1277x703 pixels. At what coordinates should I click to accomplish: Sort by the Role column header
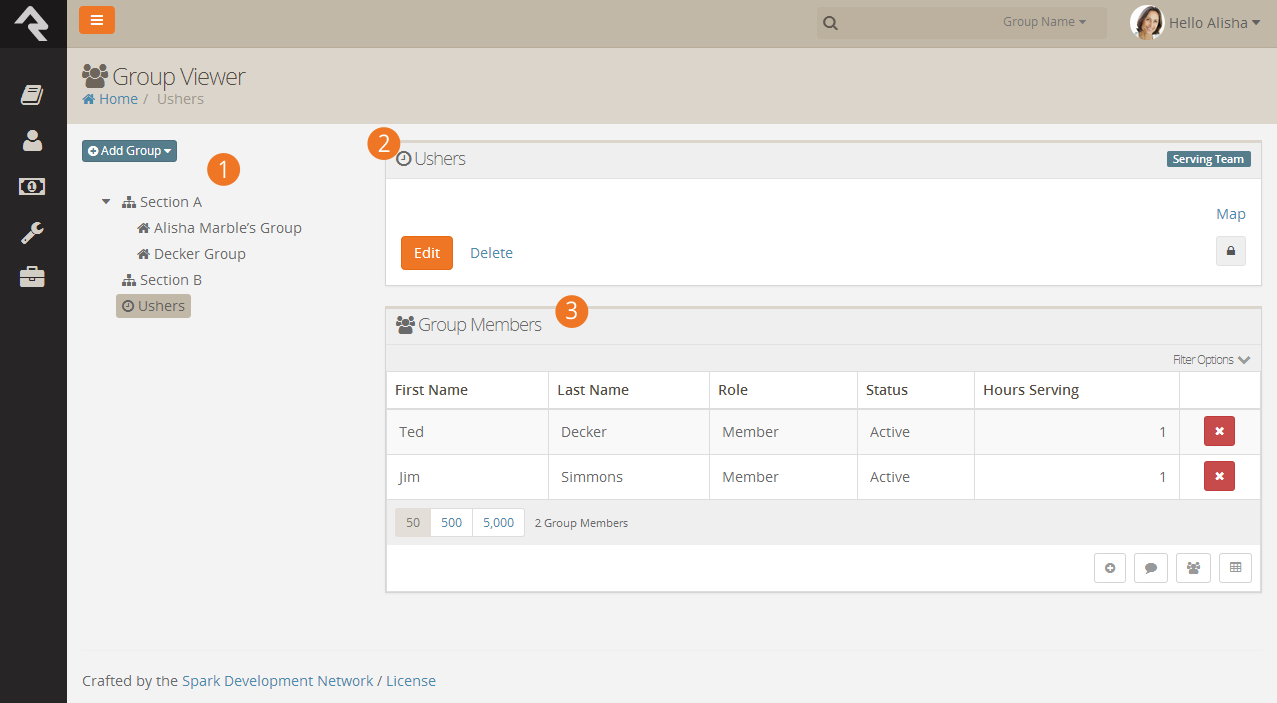click(733, 390)
